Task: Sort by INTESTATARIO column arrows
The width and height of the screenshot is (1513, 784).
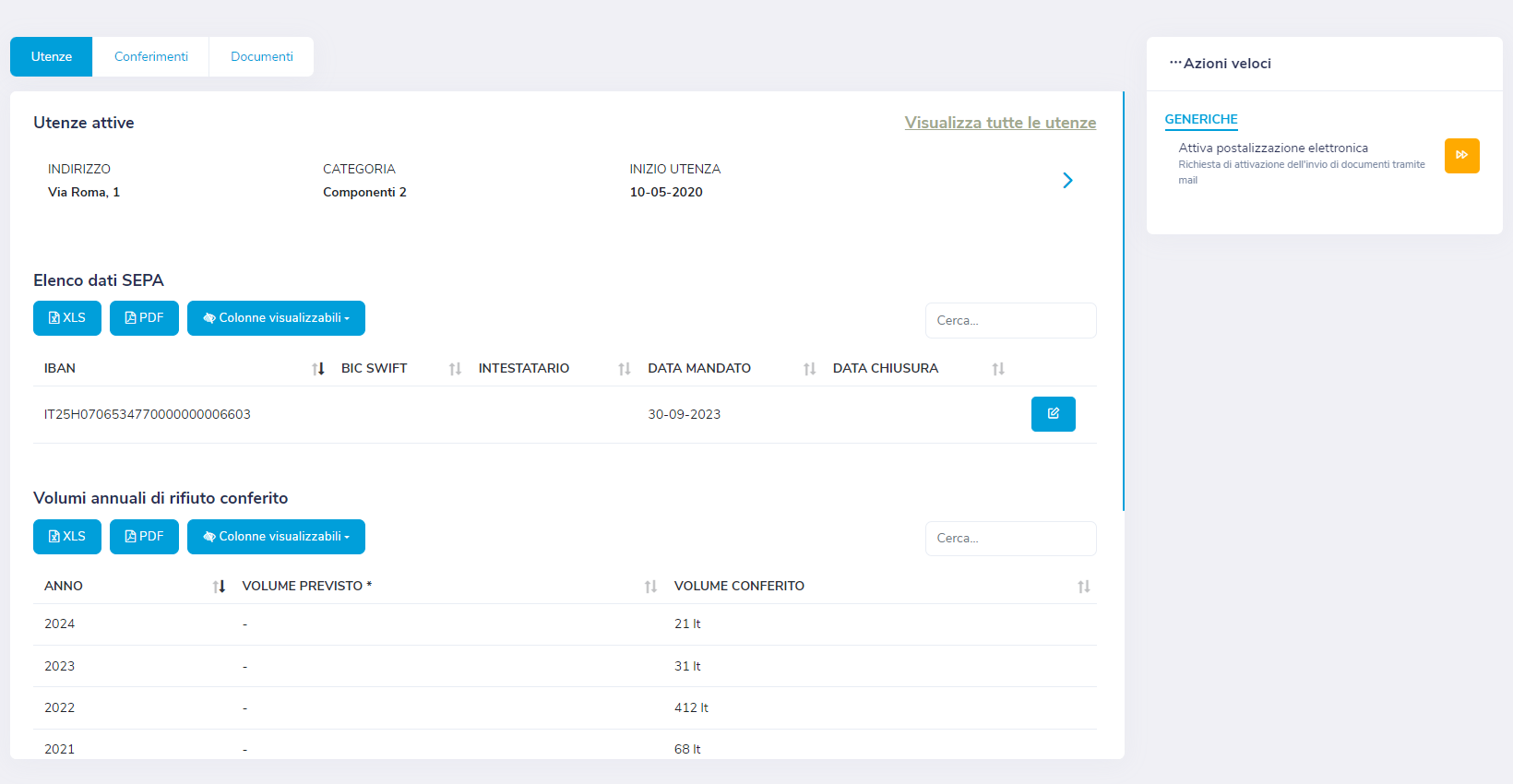Action: pos(625,369)
